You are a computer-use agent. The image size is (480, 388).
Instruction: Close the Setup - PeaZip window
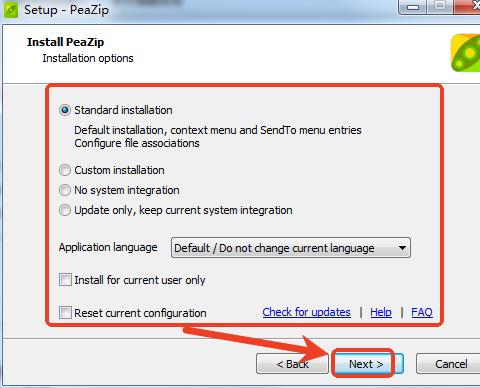(x=468, y=6)
